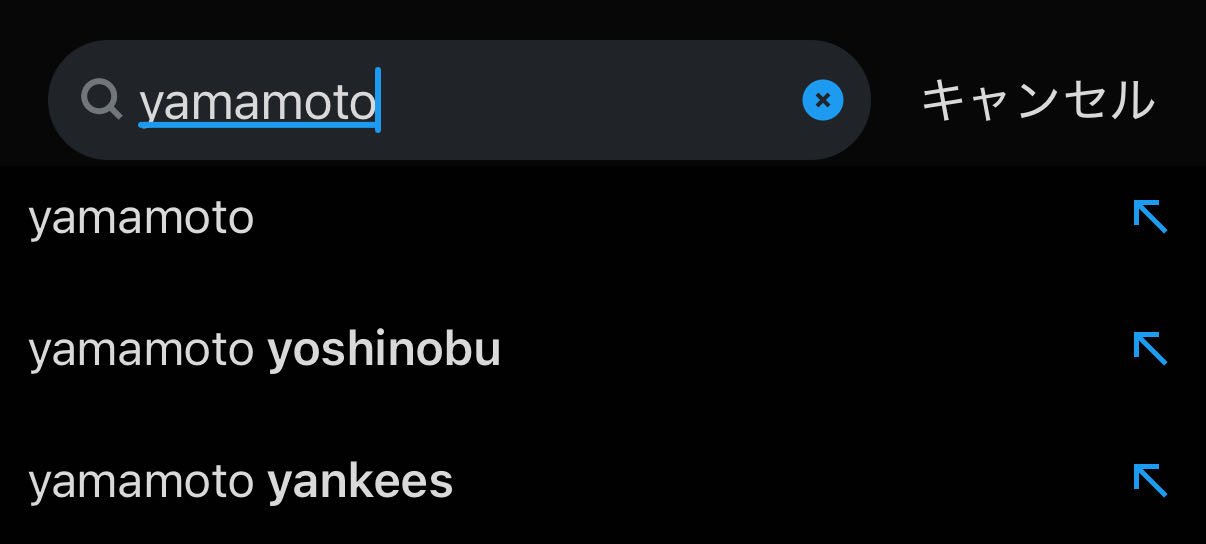1206x544 pixels.
Task: Click the underlined "yamamoto" text in the search bar
Action: (x=256, y=102)
